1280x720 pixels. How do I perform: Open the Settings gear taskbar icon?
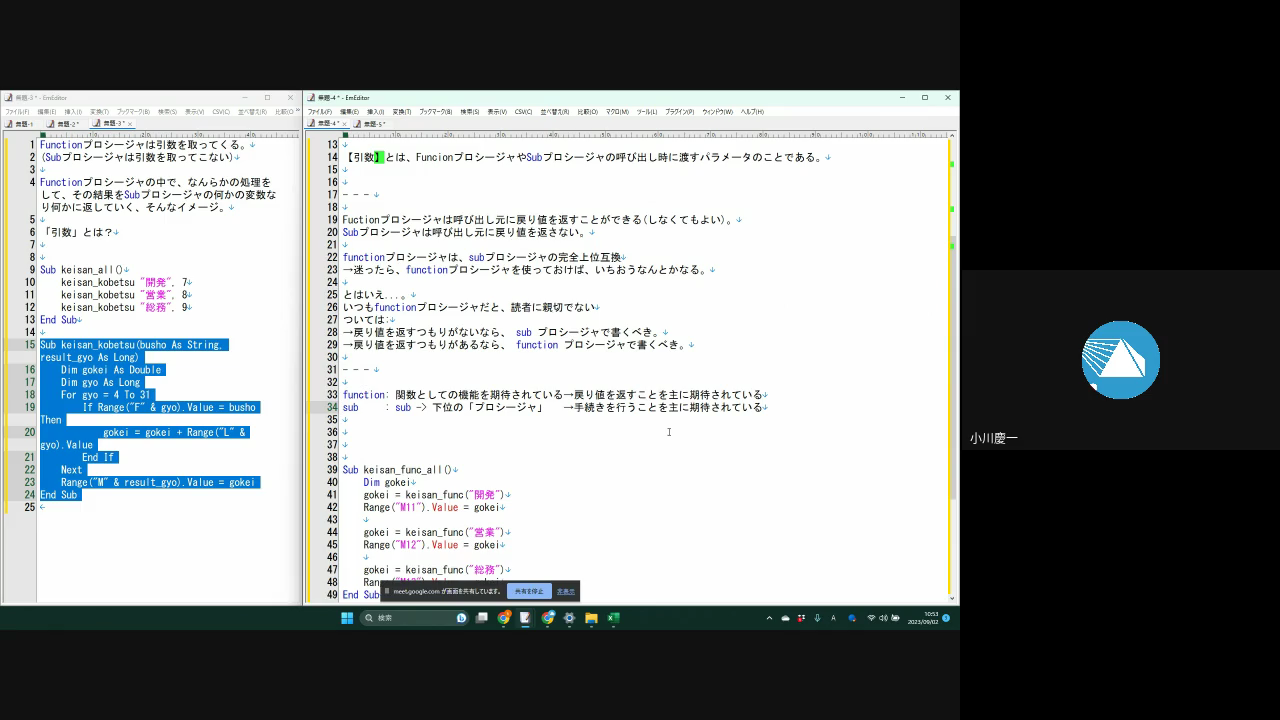click(x=569, y=618)
